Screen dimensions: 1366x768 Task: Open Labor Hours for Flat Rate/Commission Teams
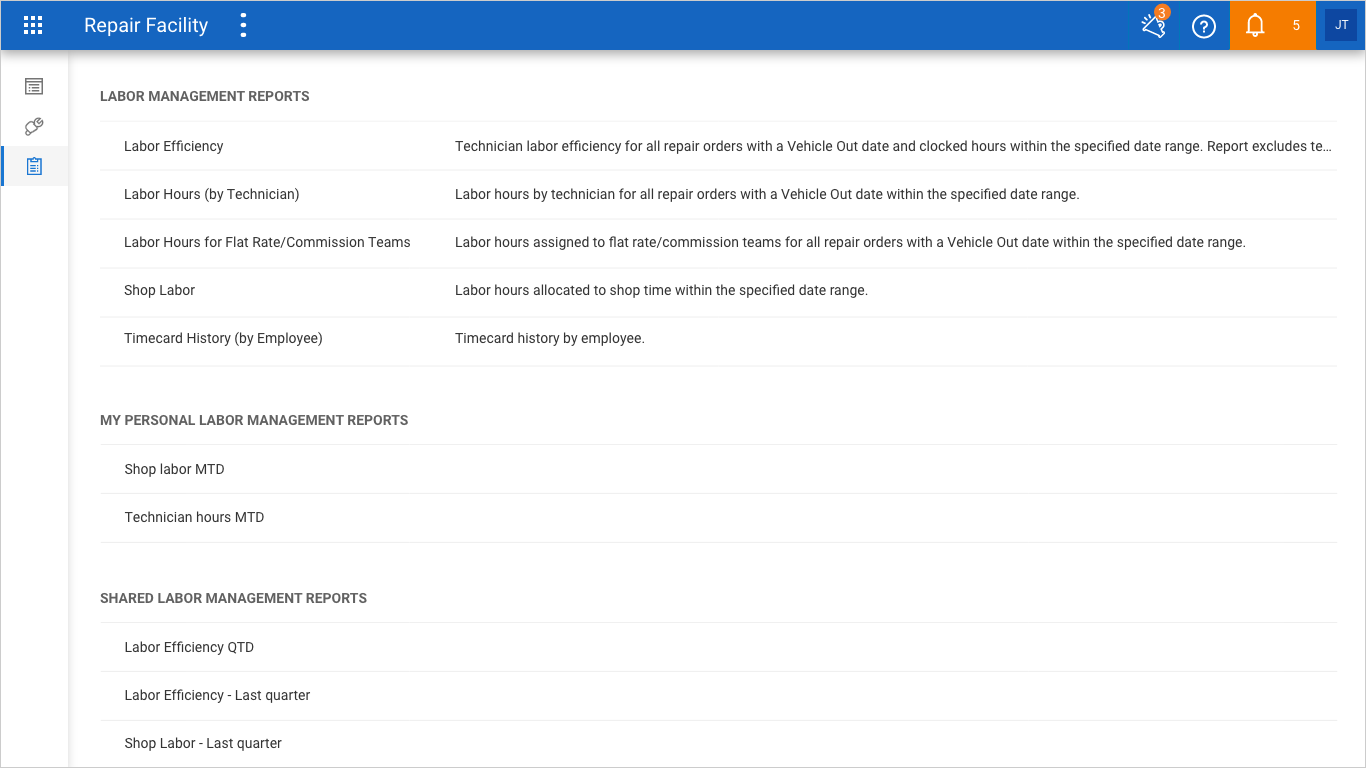click(x=267, y=242)
